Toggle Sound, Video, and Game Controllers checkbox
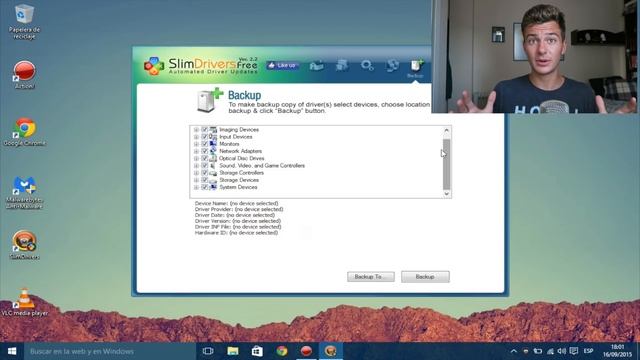 [205, 165]
